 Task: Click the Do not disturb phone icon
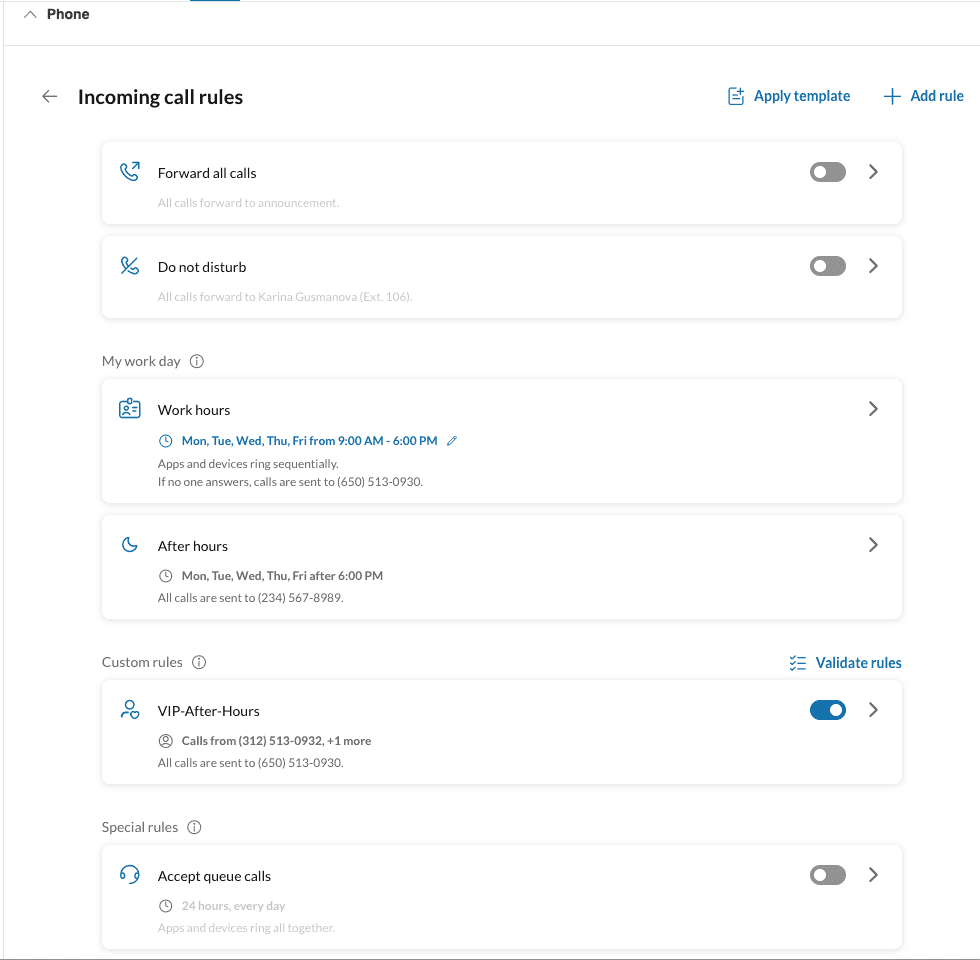tap(129, 266)
